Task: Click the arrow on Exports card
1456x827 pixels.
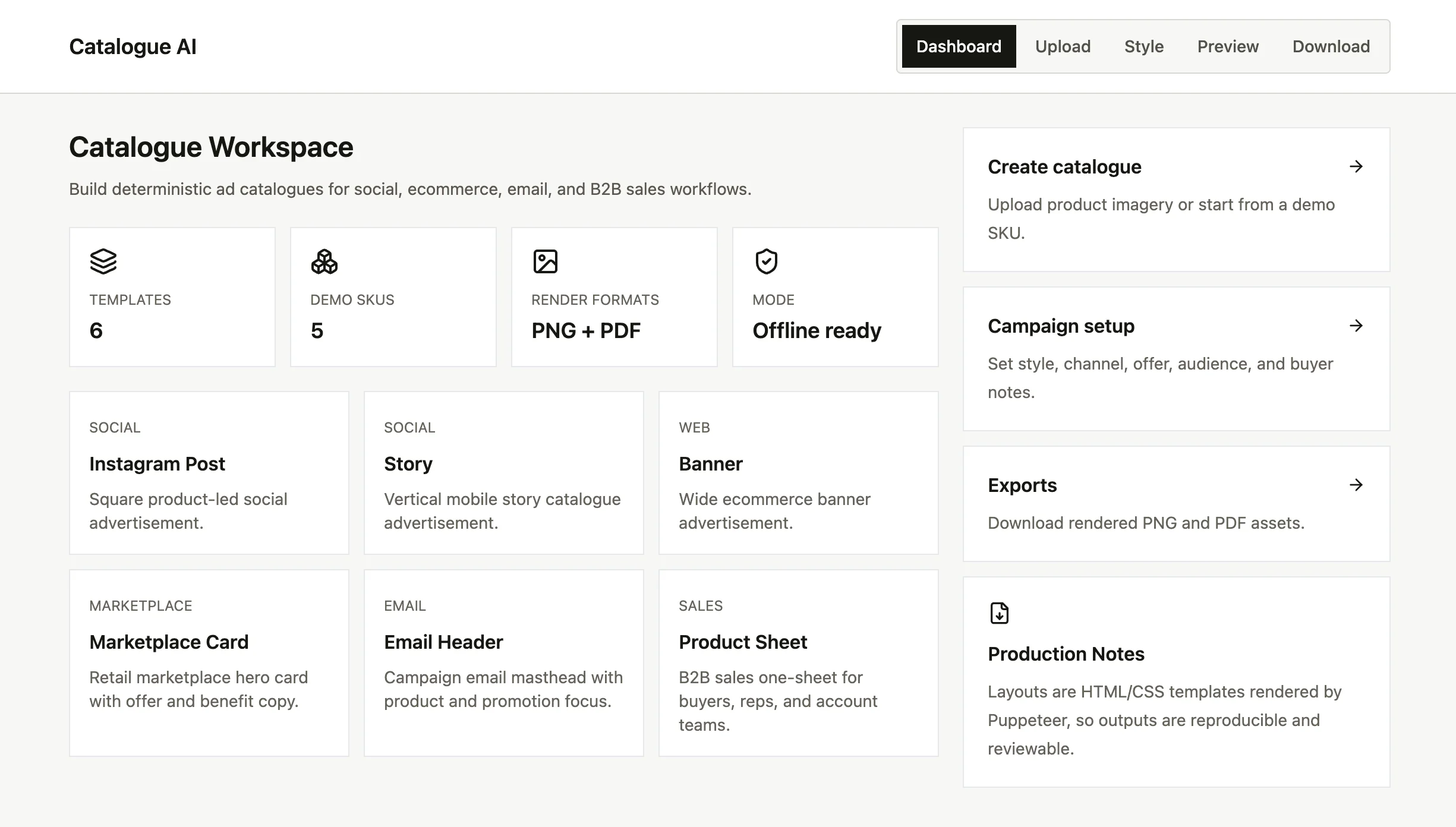Action: point(1356,485)
